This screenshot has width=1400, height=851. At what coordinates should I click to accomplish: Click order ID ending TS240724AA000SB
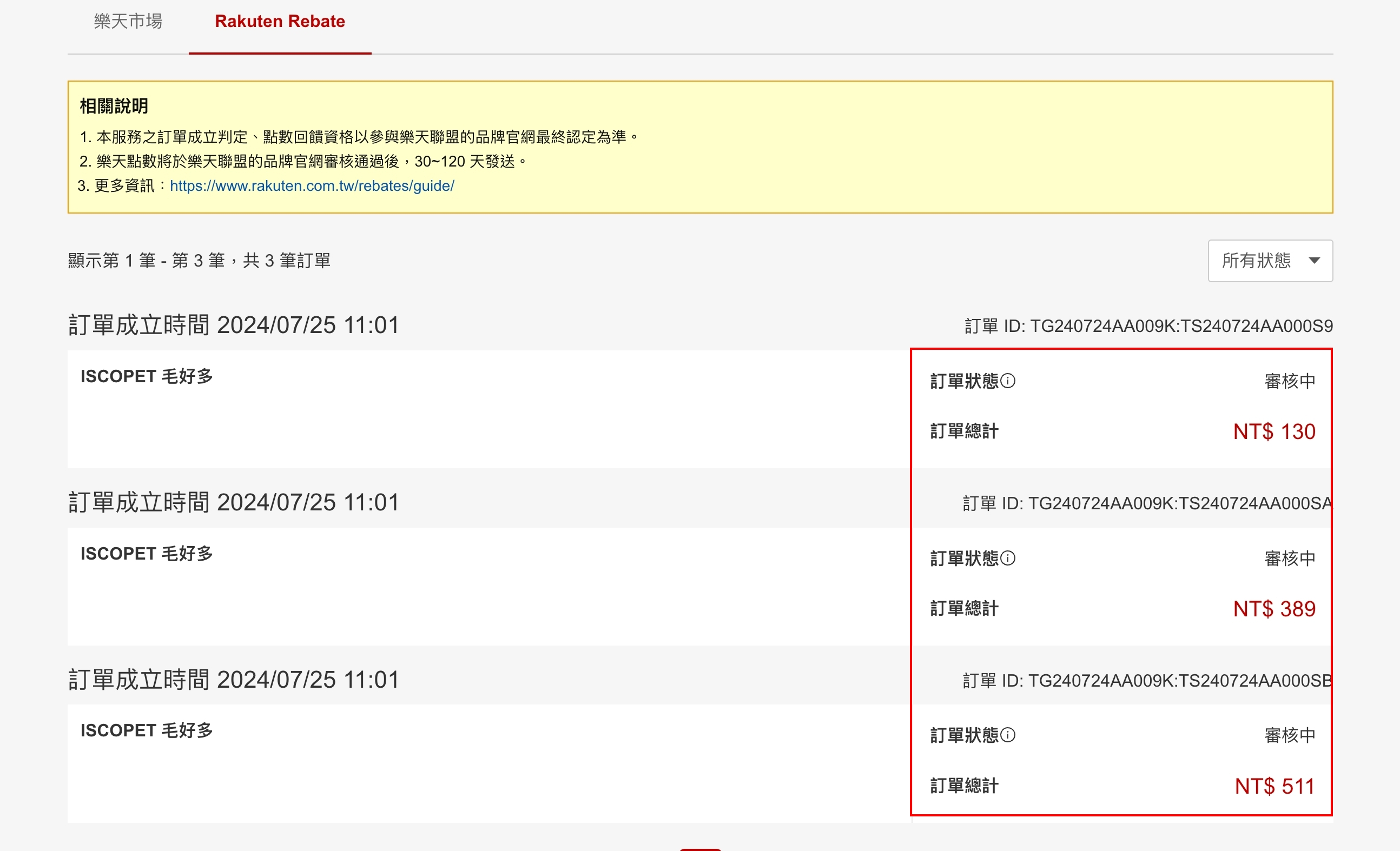1147,680
